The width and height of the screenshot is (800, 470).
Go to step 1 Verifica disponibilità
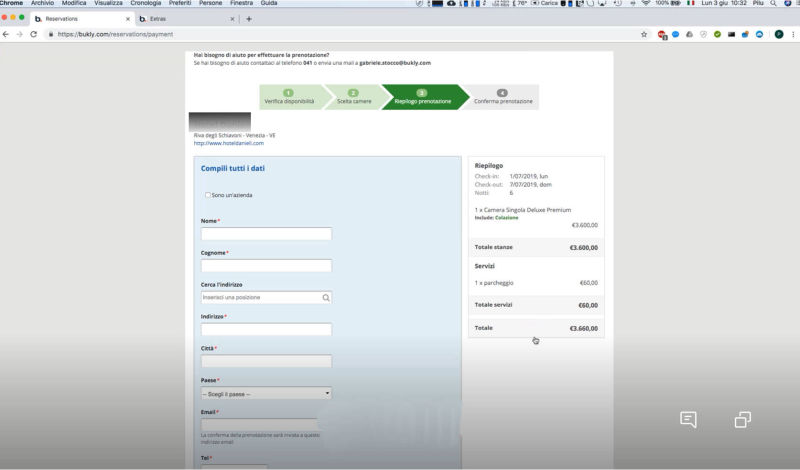[x=288, y=97]
